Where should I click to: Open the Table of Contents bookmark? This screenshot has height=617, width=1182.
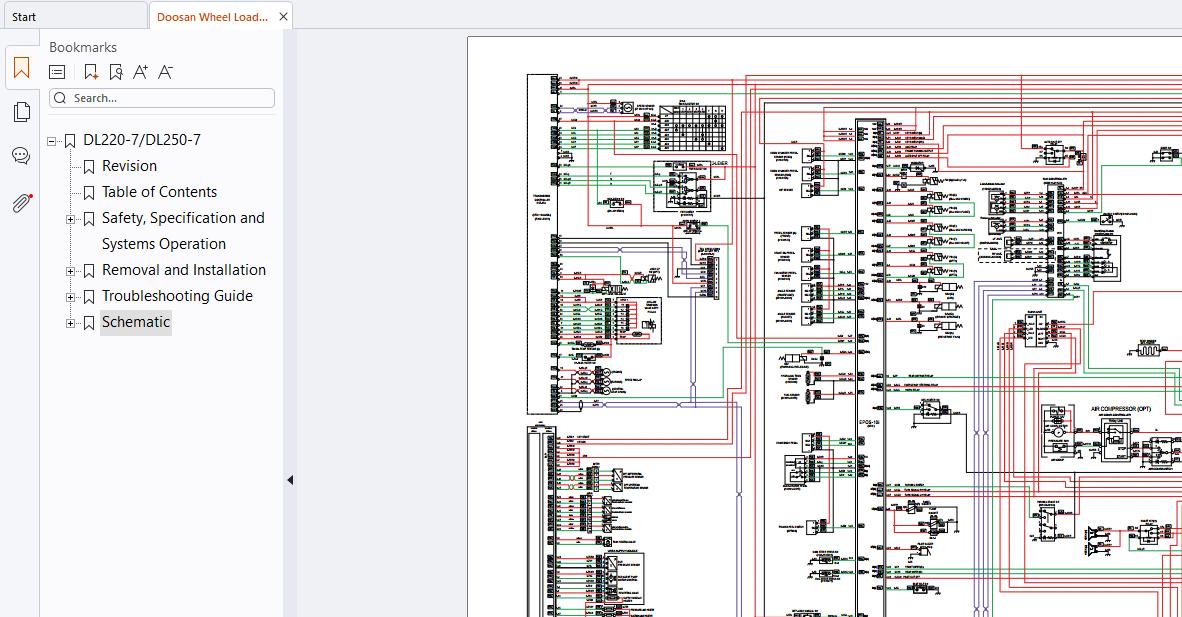click(x=159, y=192)
